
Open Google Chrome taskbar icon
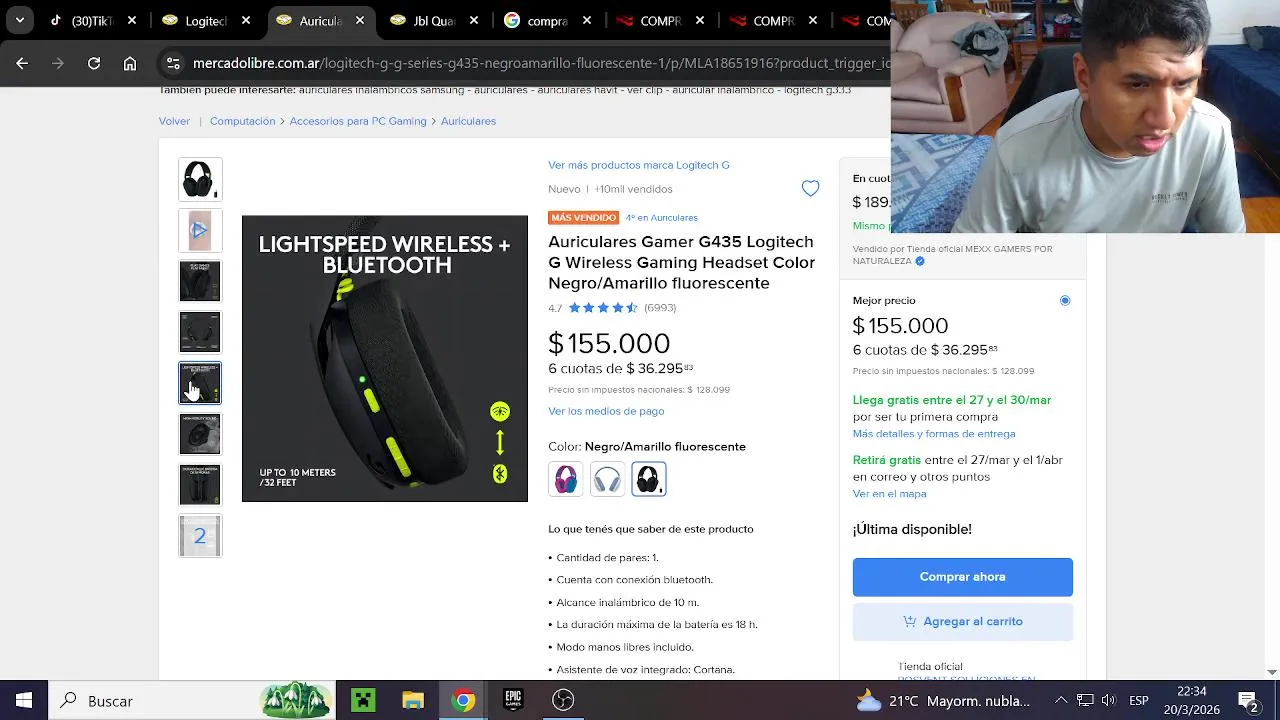point(463,701)
